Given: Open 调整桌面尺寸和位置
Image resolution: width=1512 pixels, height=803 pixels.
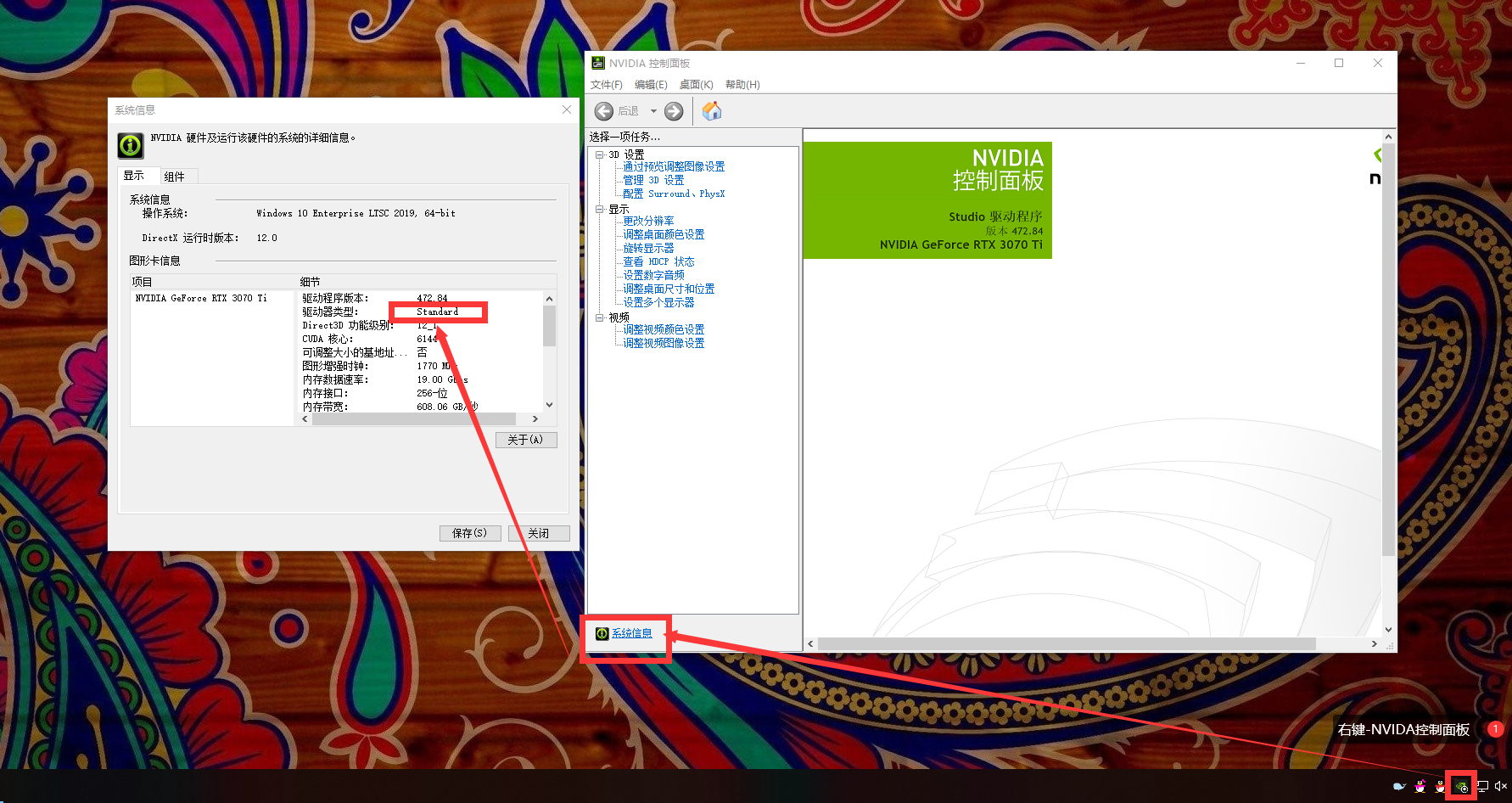Looking at the screenshot, I should (669, 289).
